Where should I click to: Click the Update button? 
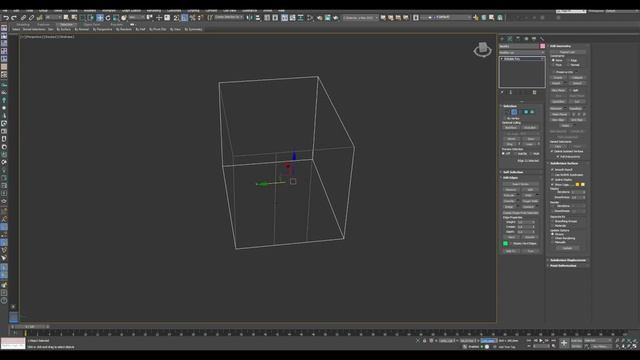click(567, 248)
